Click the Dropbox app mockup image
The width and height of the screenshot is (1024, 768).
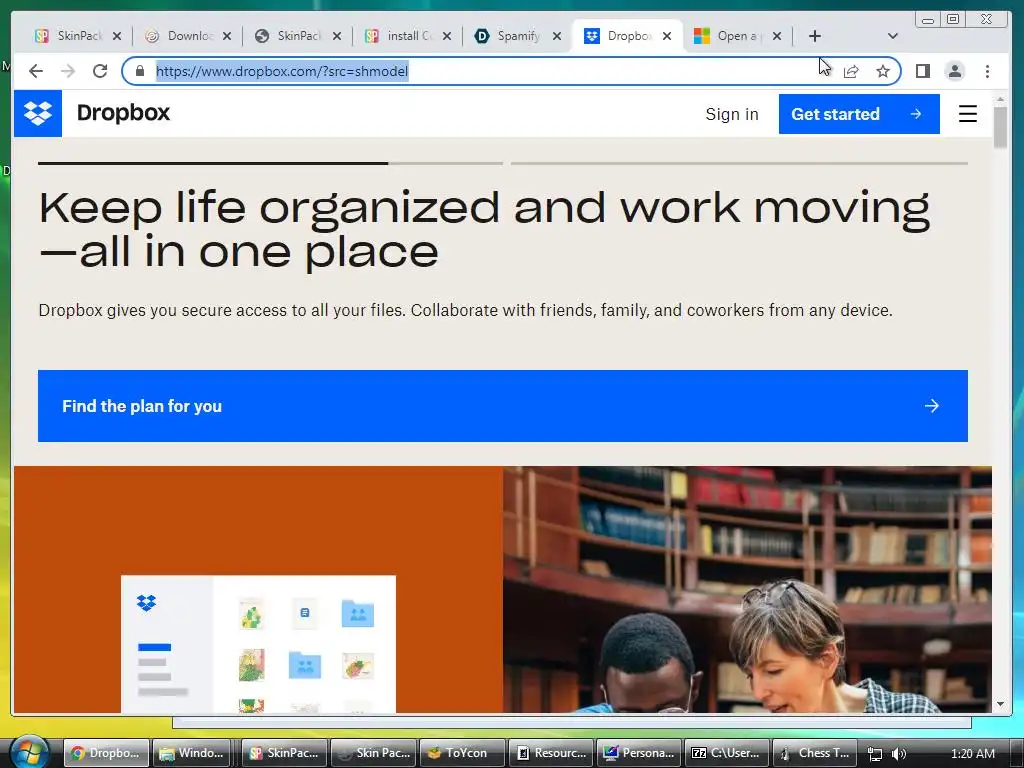[258, 644]
